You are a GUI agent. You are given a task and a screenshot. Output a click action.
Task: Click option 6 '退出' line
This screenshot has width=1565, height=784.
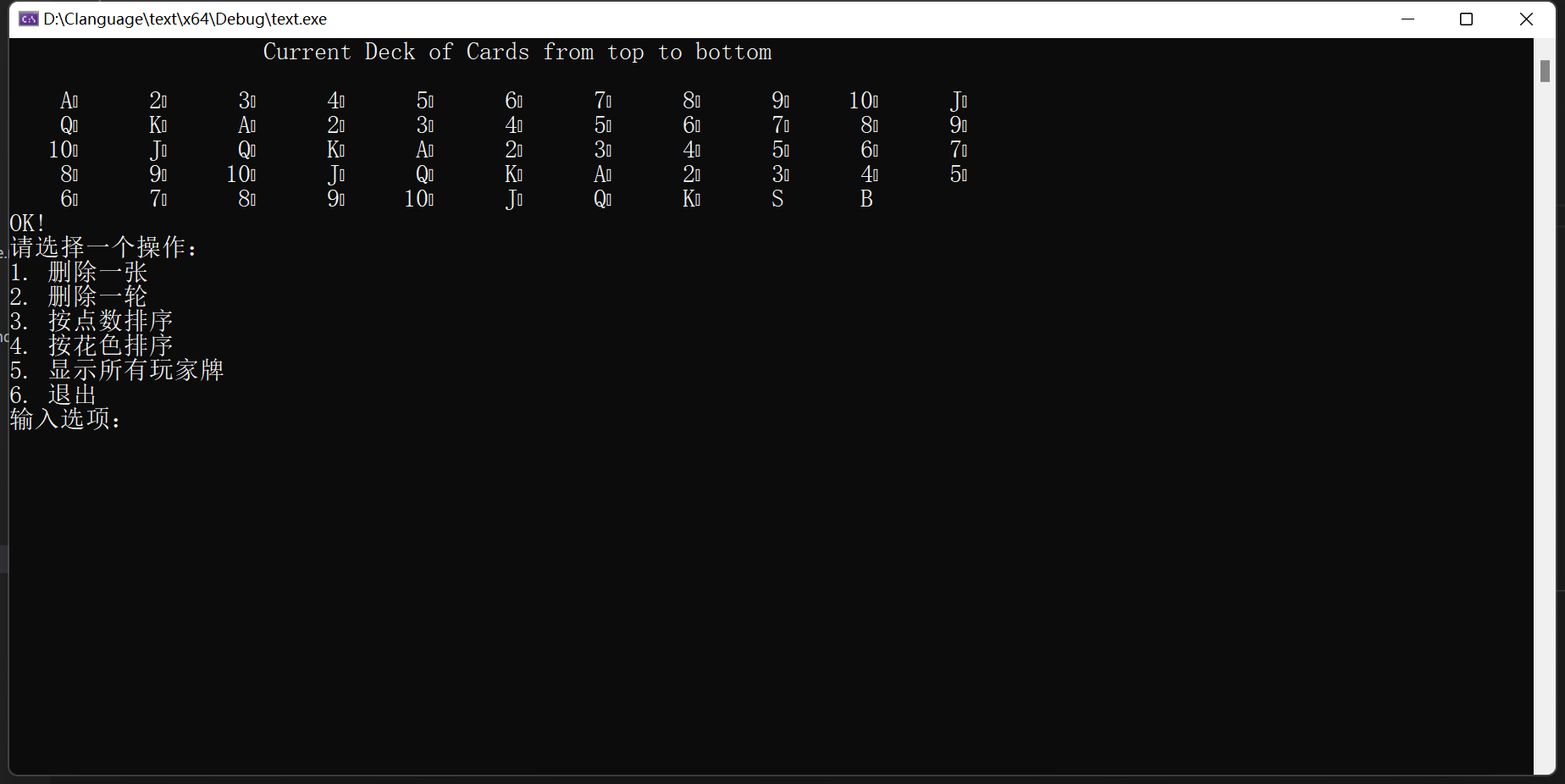coord(53,395)
